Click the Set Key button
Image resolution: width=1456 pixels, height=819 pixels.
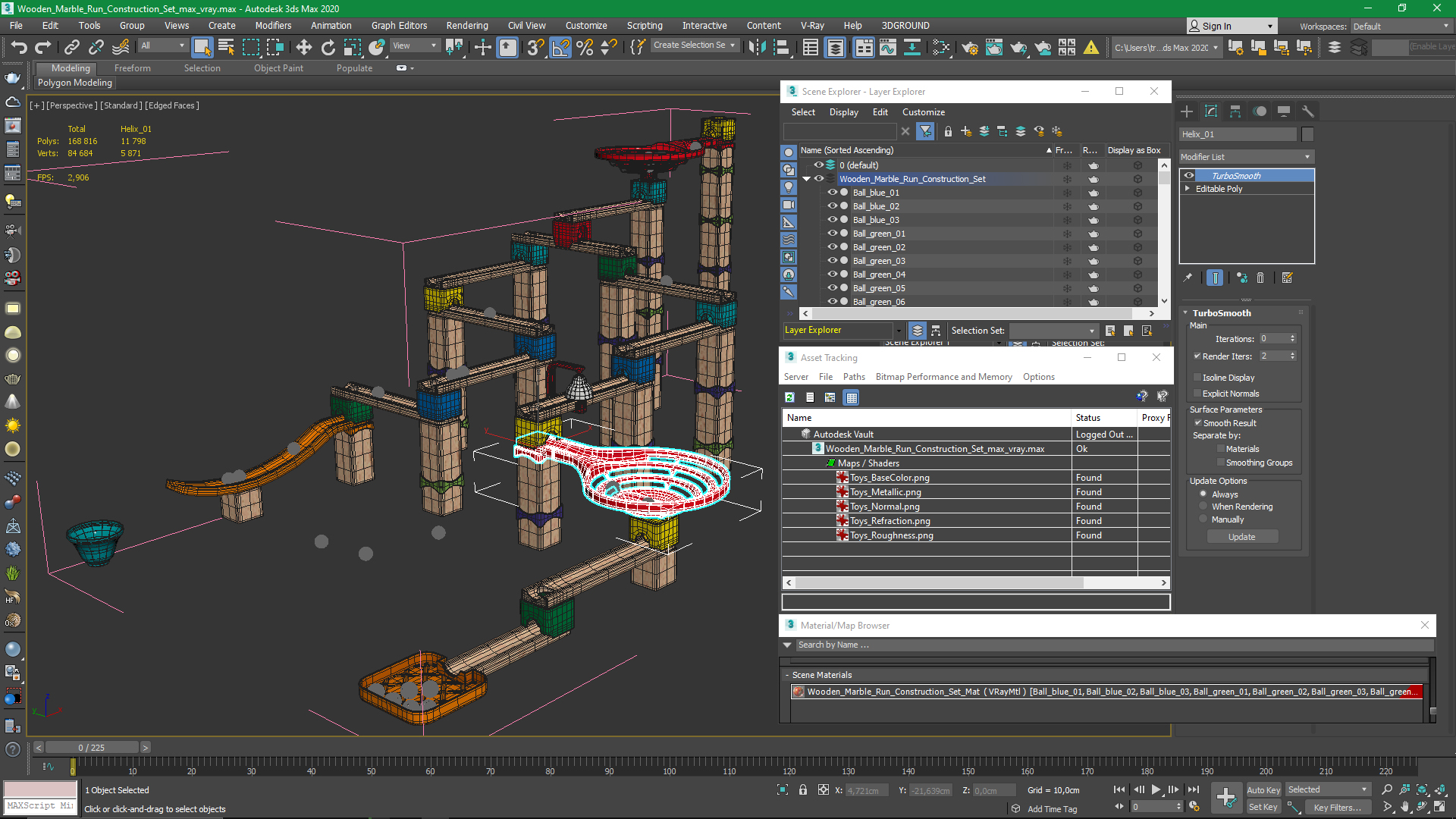[1263, 807]
